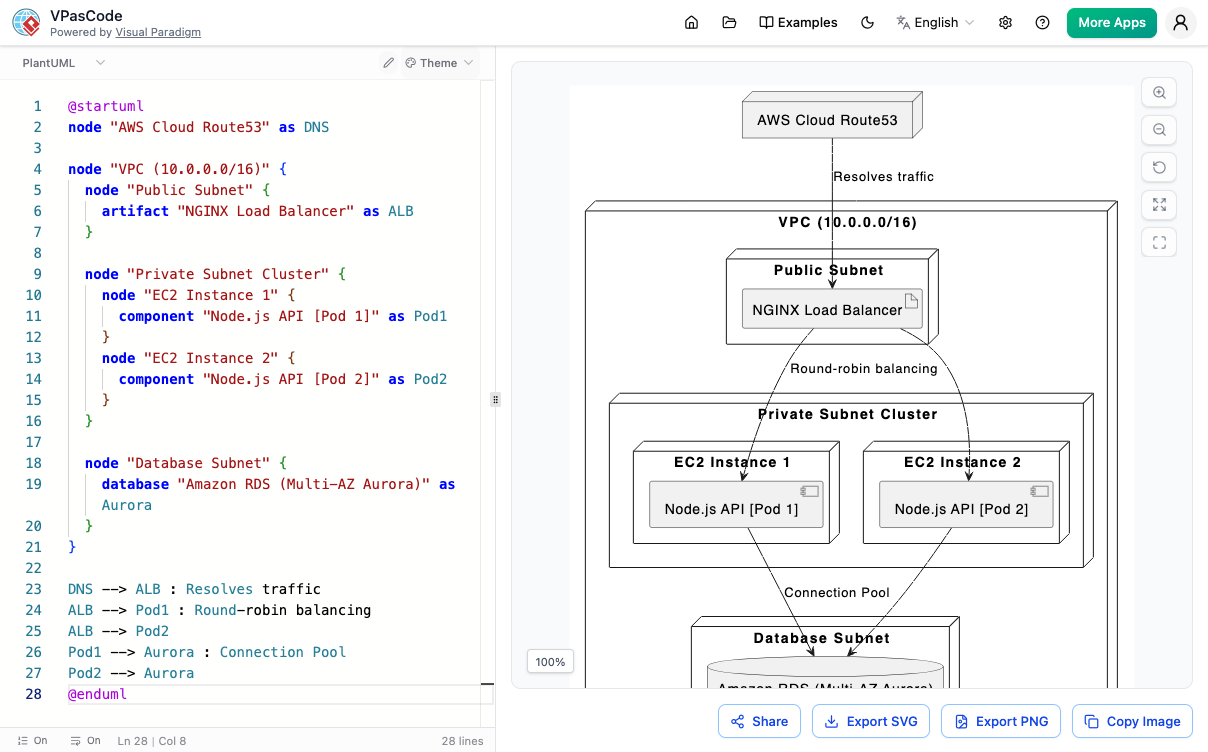Reset the diagram zoom
This screenshot has height=752, width=1208.
[x=1159, y=167]
